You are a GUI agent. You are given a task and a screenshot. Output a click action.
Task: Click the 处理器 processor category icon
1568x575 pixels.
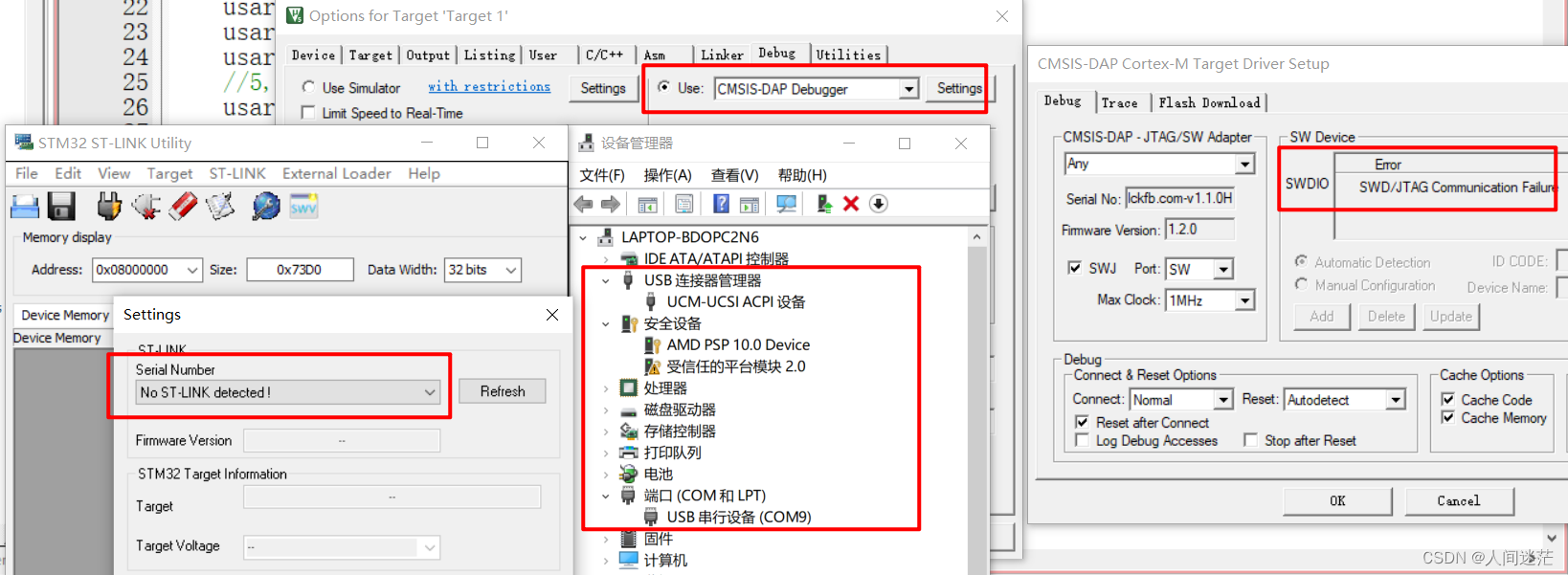point(629,387)
